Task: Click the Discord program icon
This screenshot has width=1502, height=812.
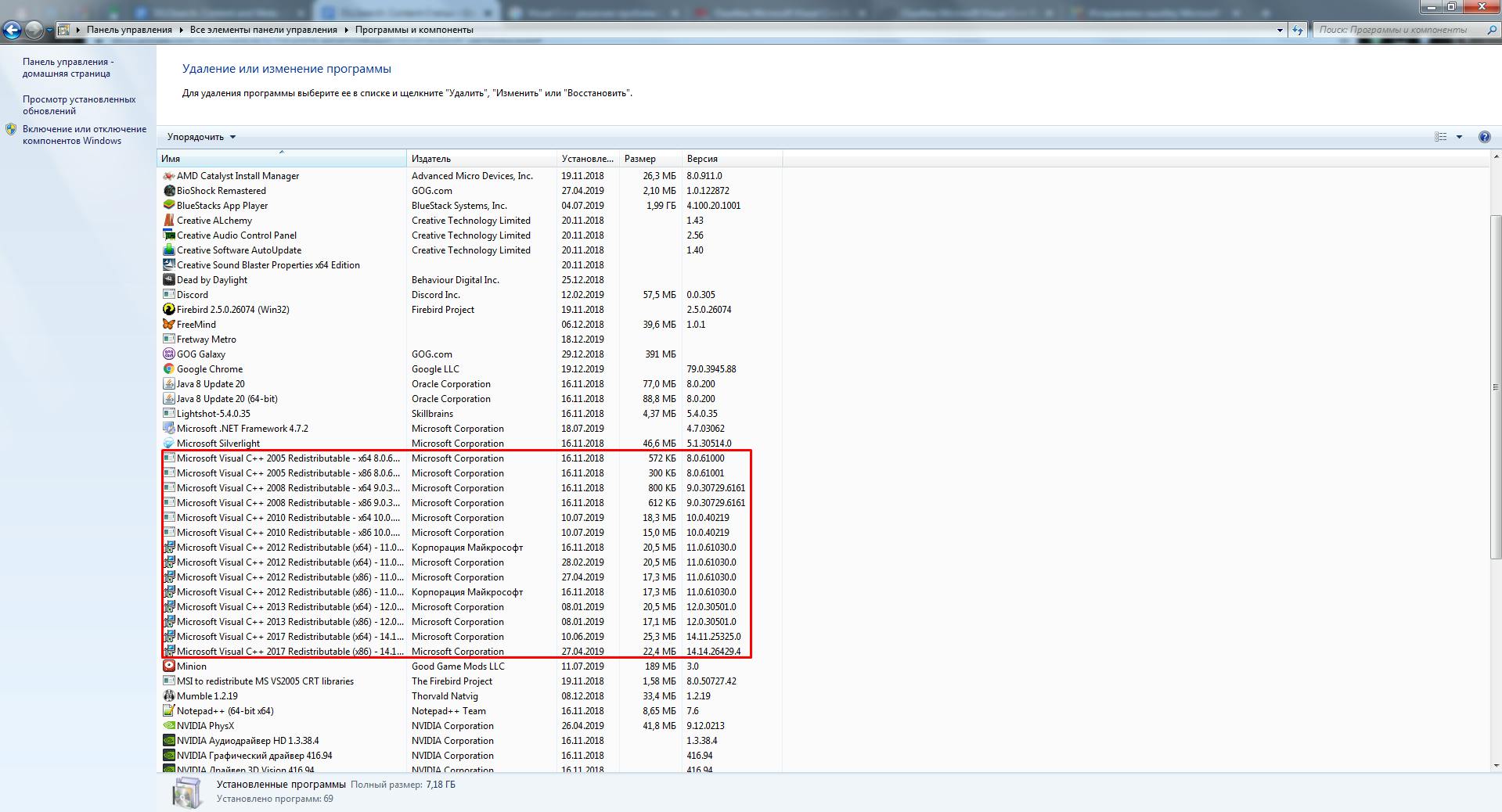Action: click(x=169, y=295)
